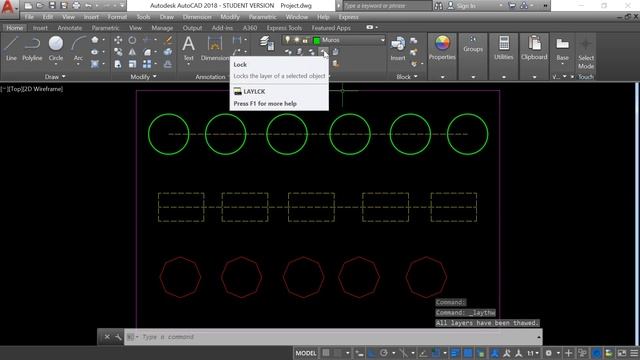This screenshot has width=640, height=360.
Task: Open the Format menu
Action: (117, 17)
